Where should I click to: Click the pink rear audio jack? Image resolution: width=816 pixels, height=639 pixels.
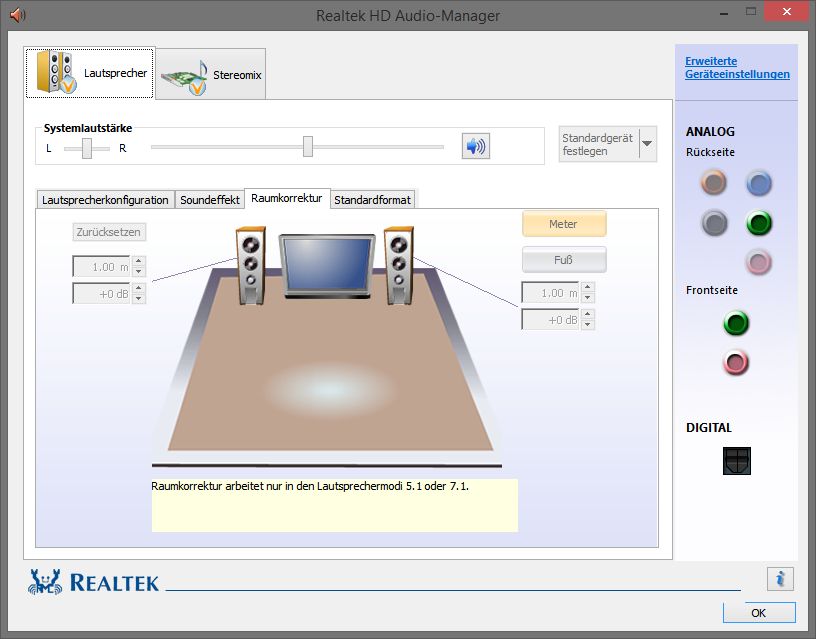coord(759,262)
